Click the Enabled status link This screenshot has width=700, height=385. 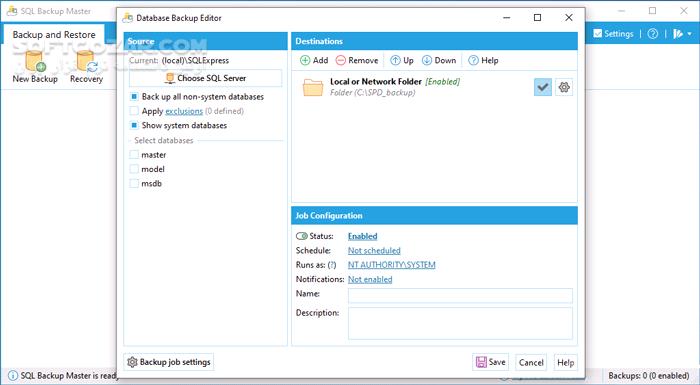362,236
